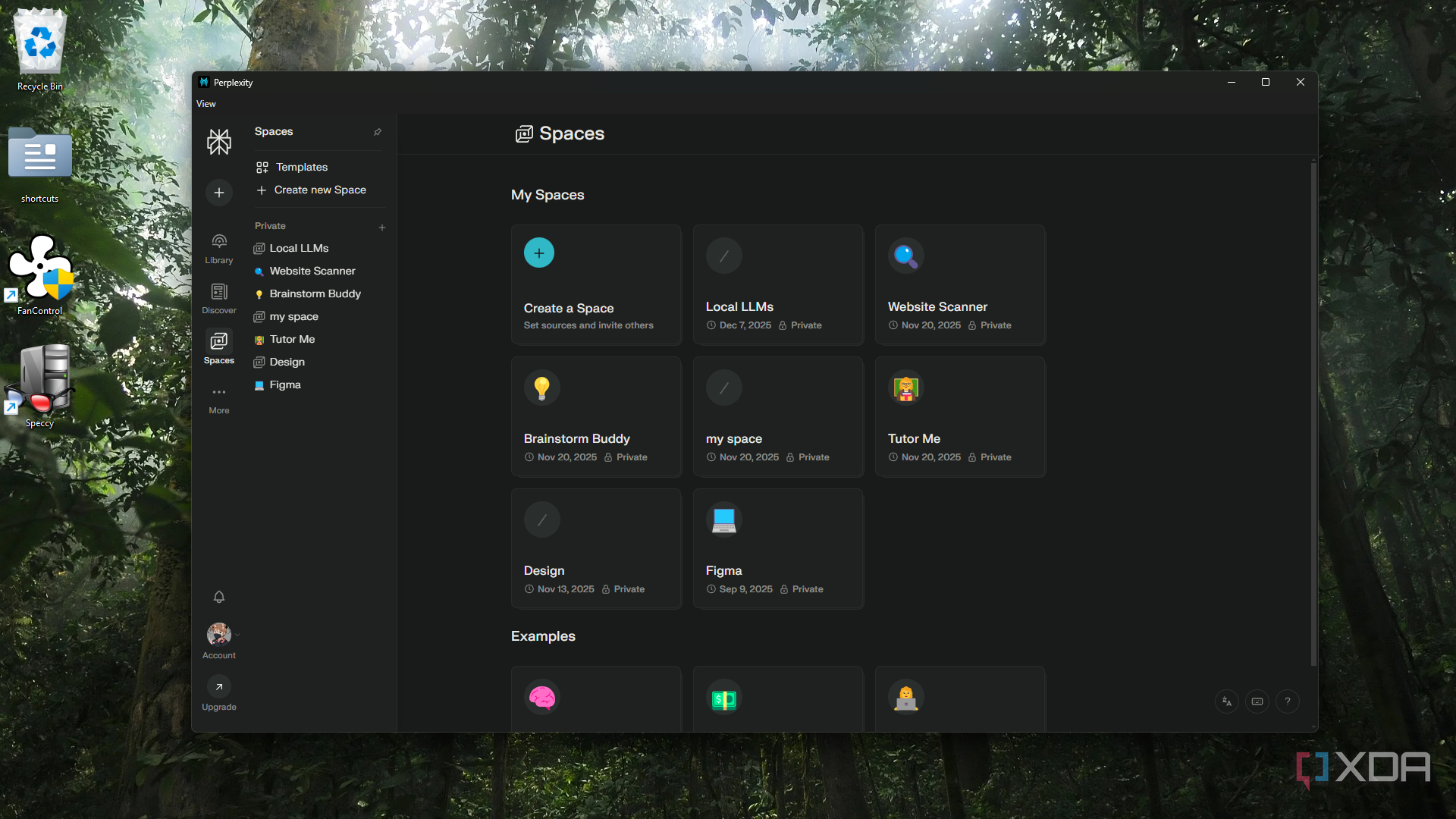
Task: Open the Website Scanner space card
Action: tap(960, 285)
